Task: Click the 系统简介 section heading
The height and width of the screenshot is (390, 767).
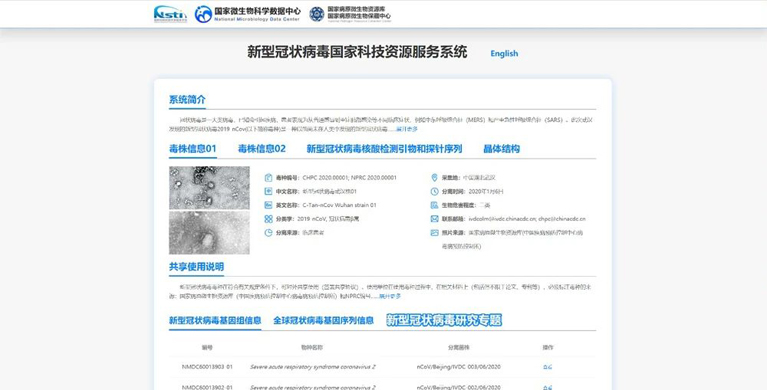Action: pyautogui.click(x=187, y=100)
